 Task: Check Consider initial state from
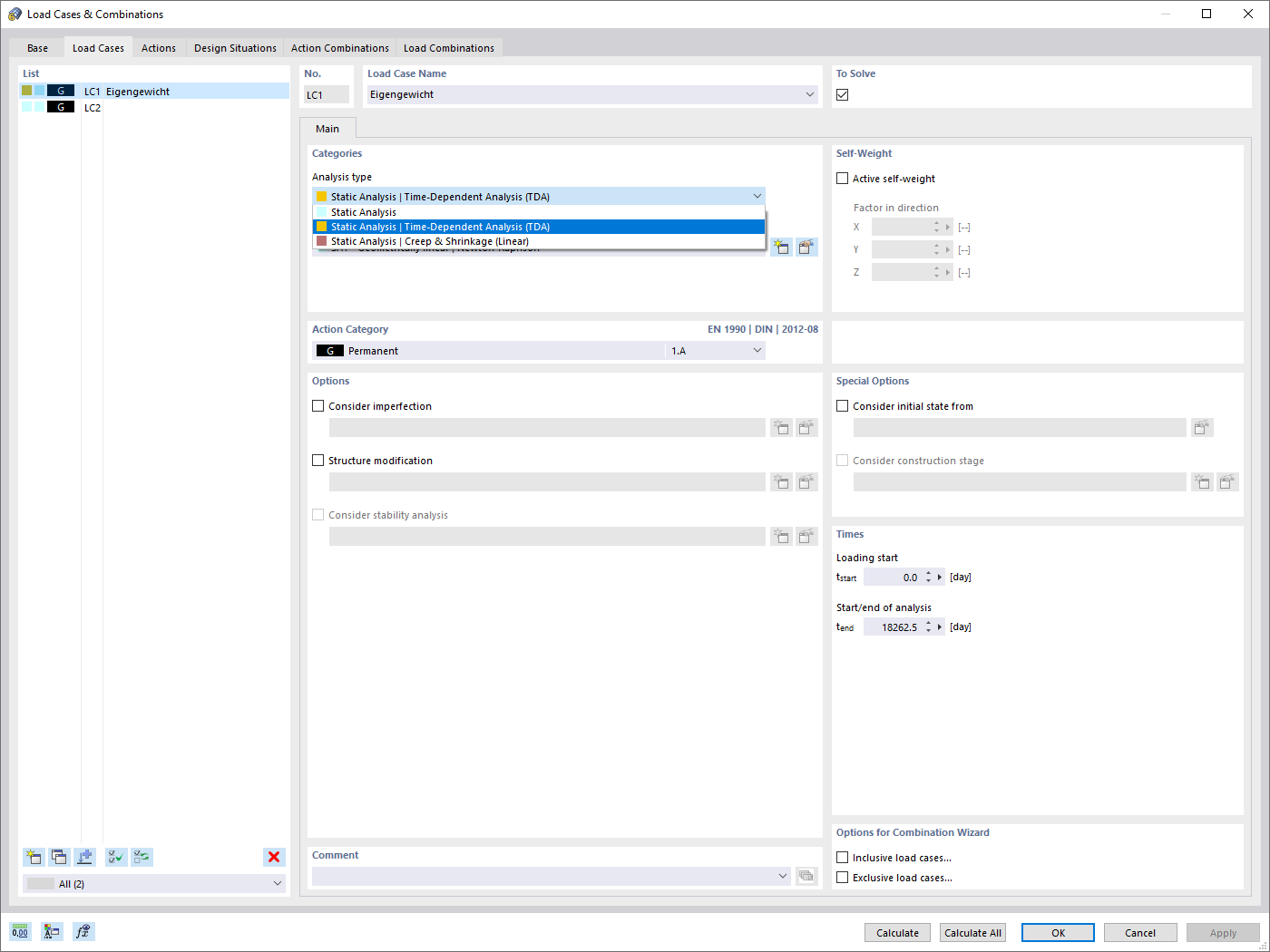click(842, 405)
